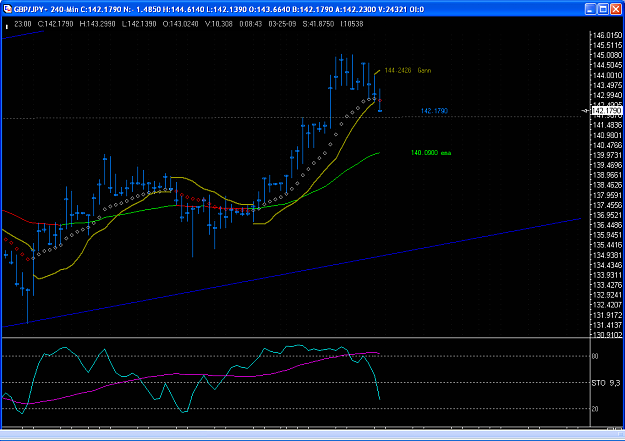
Task: Click the horizontal scrollbar below the chart
Action: tap(312, 435)
